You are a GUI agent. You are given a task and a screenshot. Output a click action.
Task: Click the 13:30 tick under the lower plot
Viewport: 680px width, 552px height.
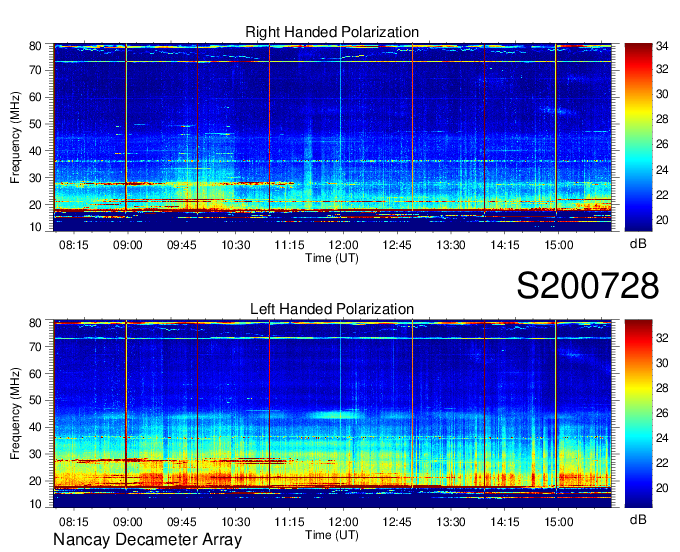(x=451, y=522)
